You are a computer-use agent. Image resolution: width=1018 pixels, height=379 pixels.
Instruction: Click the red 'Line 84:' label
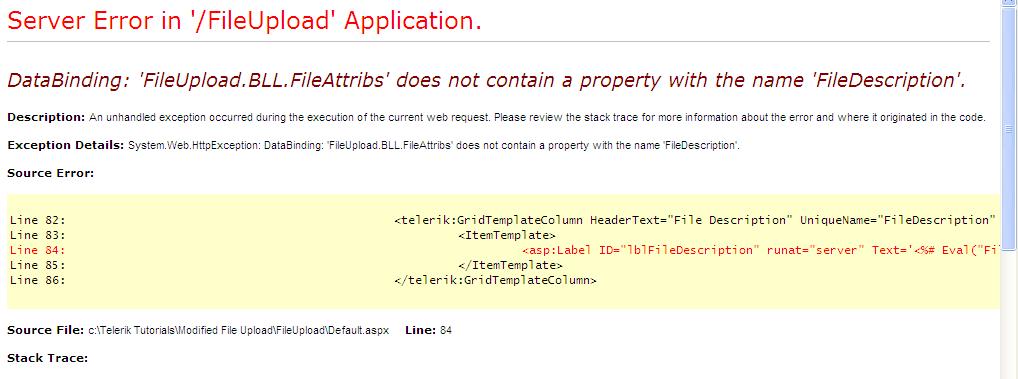point(38,250)
